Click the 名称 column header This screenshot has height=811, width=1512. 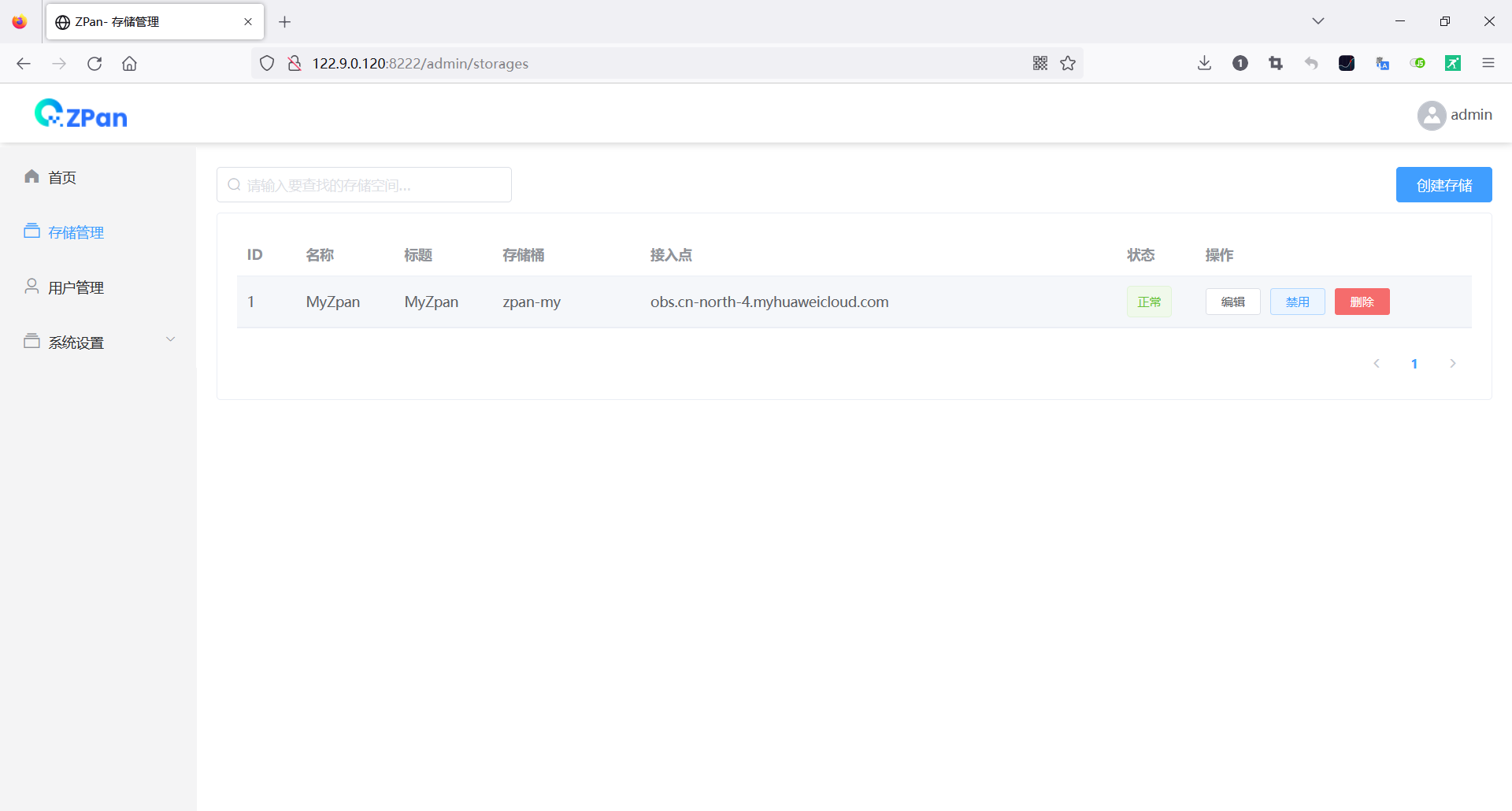pyautogui.click(x=320, y=254)
